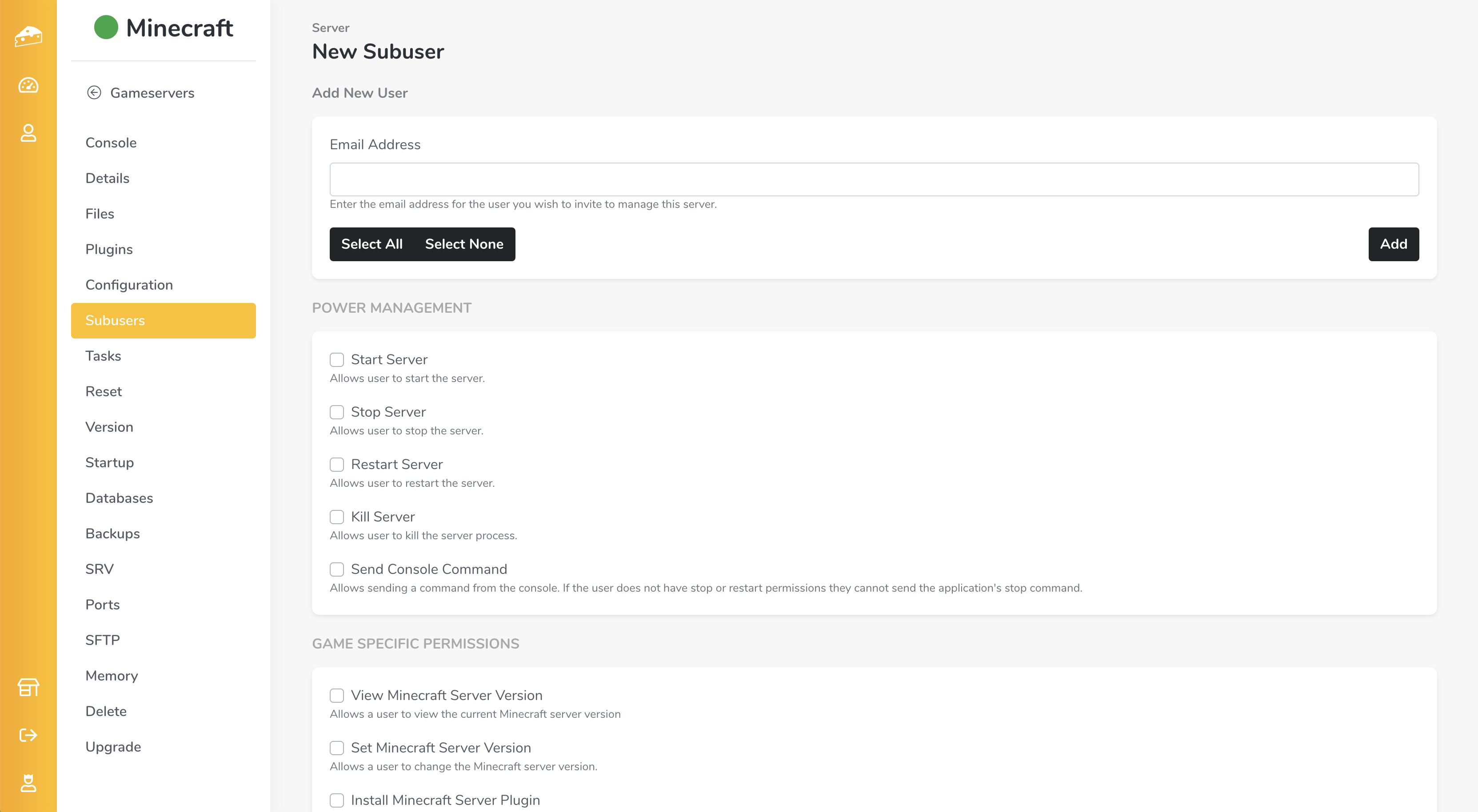Click the user account icon in sidebar
The width and height of the screenshot is (1478, 812).
(28, 133)
